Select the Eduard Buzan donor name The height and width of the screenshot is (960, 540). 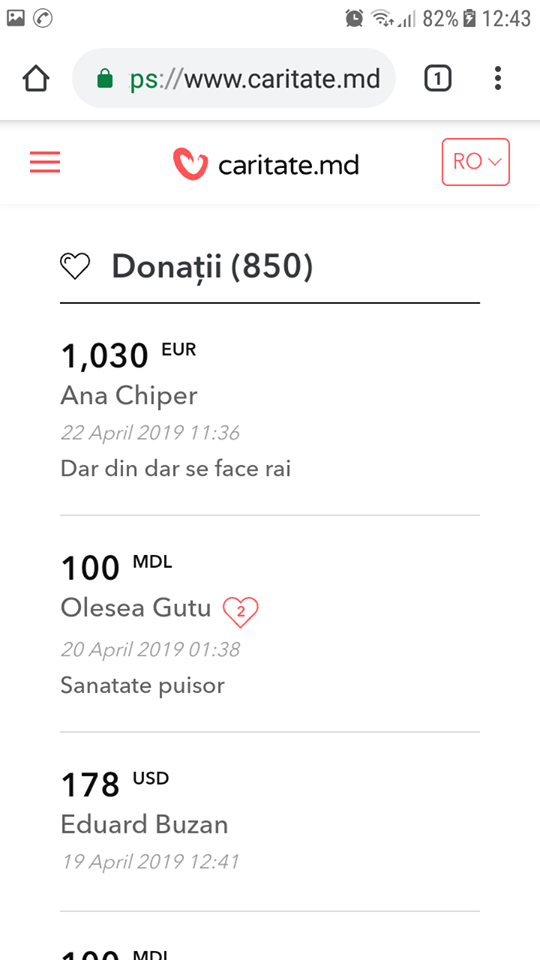(x=144, y=825)
